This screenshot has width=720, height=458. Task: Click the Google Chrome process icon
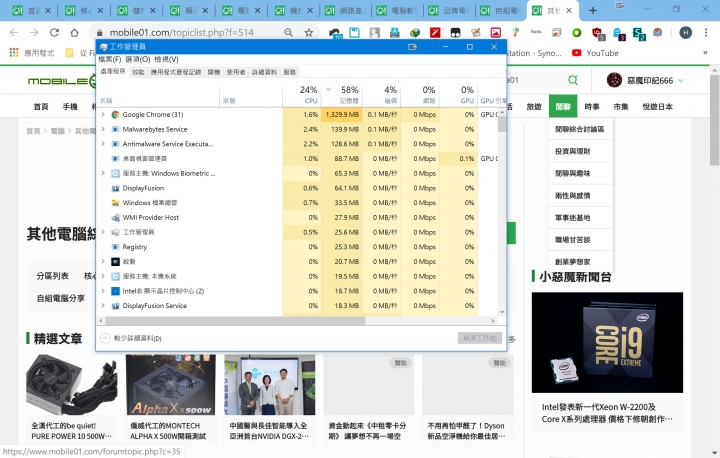[x=115, y=114]
